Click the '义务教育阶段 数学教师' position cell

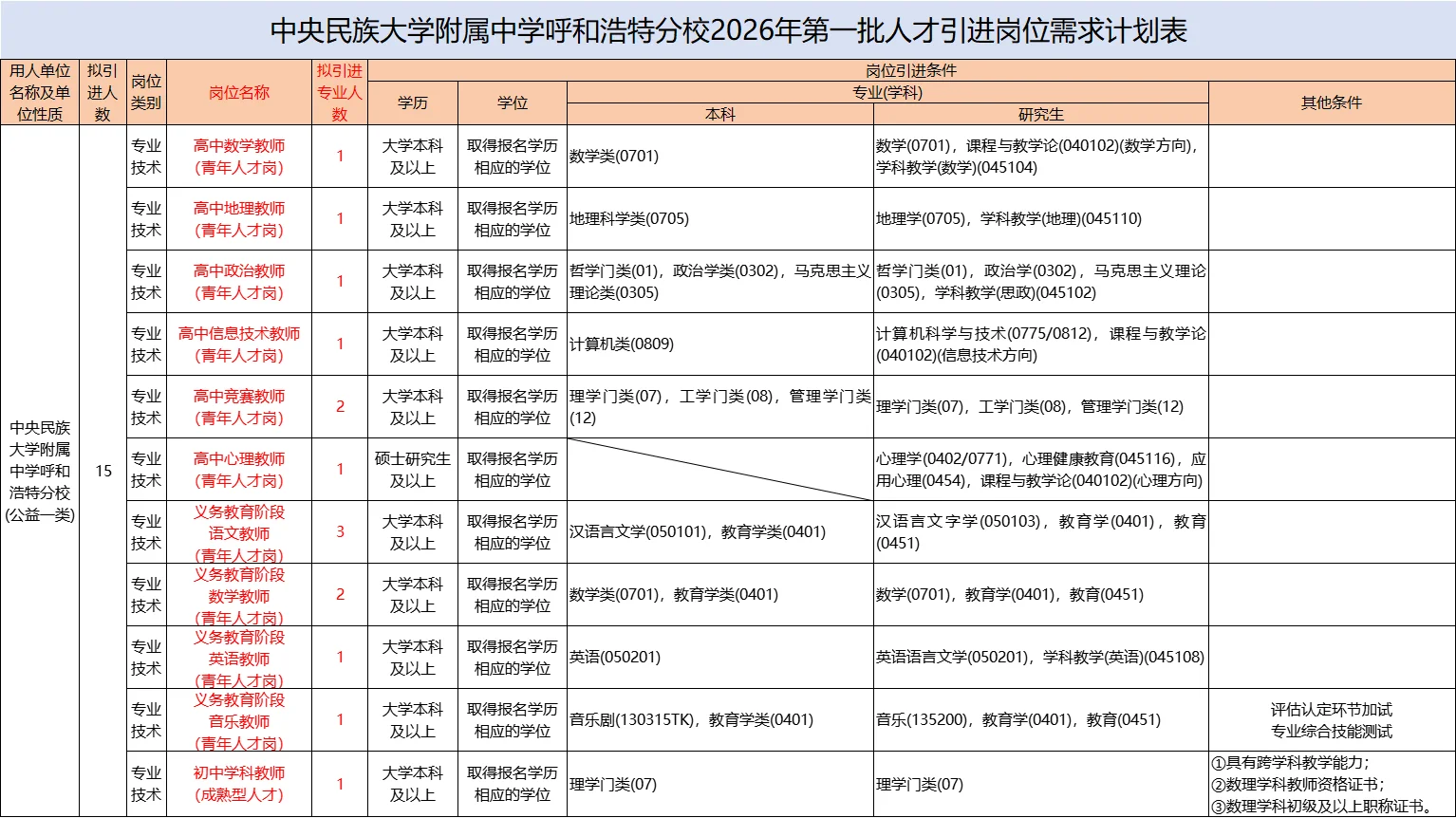(x=239, y=595)
